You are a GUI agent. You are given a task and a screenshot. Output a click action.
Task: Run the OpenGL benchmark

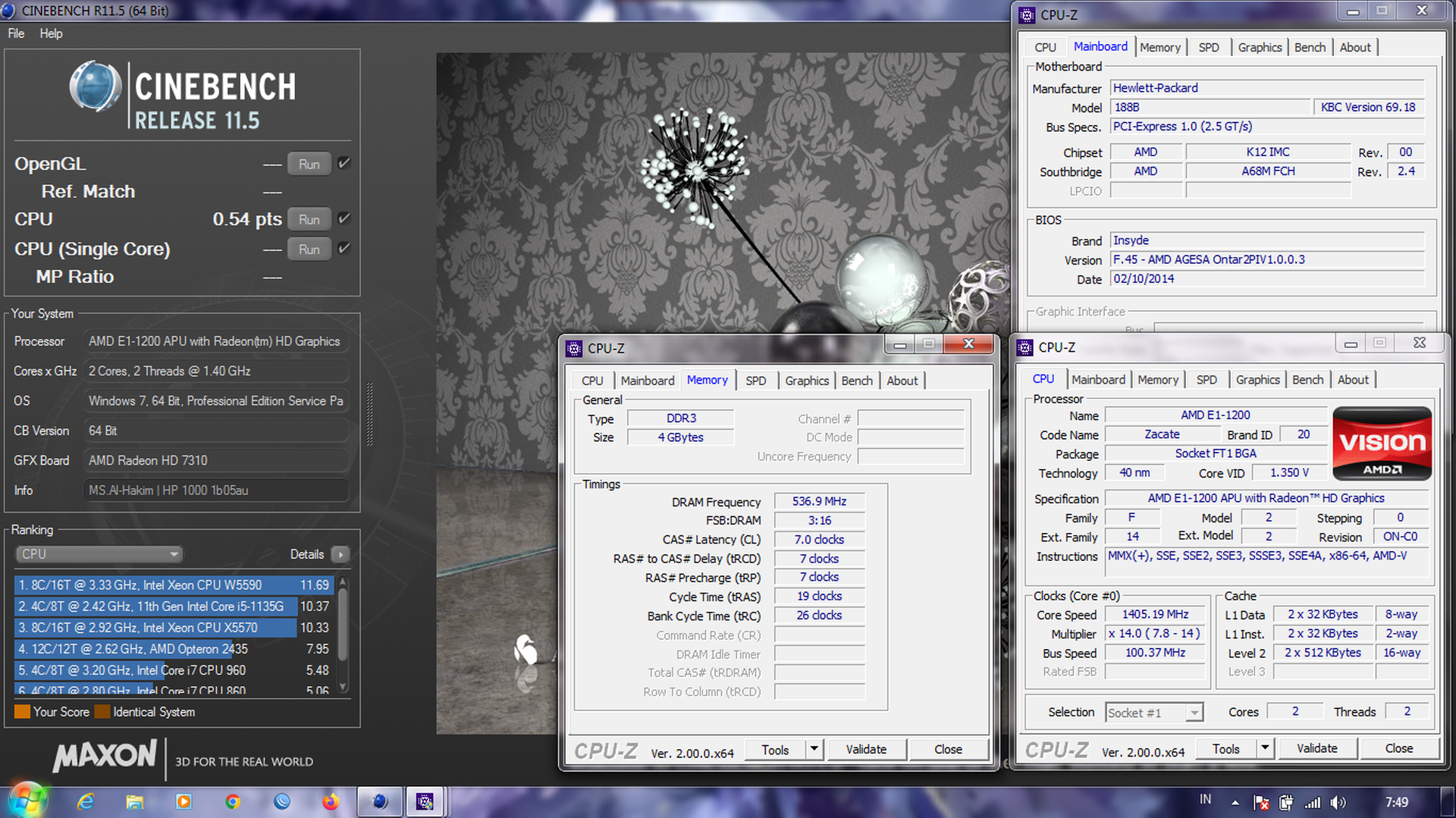[x=309, y=164]
